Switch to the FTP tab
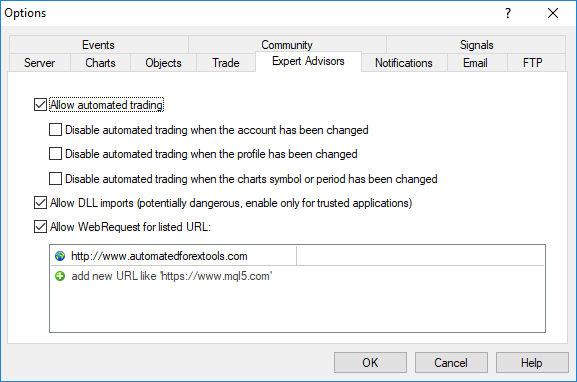This screenshot has height=382, width=577. coord(532,63)
